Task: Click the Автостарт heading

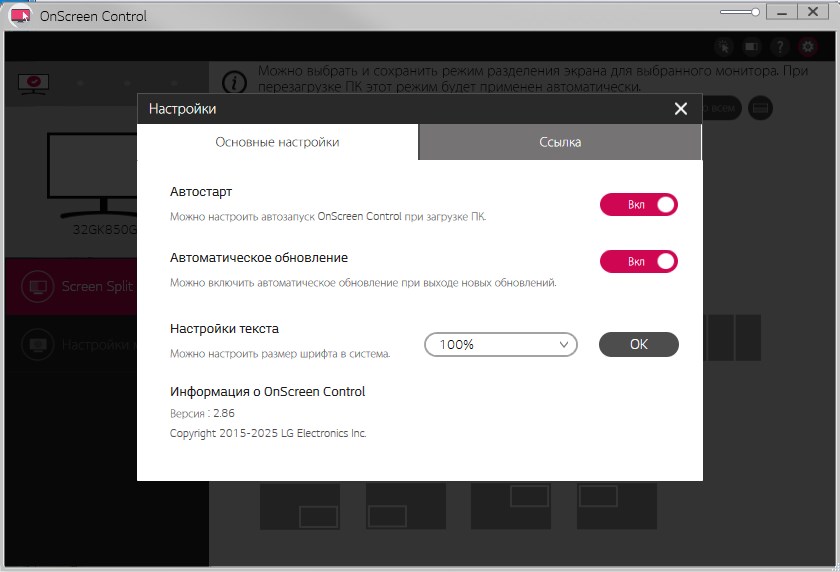Action: click(x=201, y=192)
